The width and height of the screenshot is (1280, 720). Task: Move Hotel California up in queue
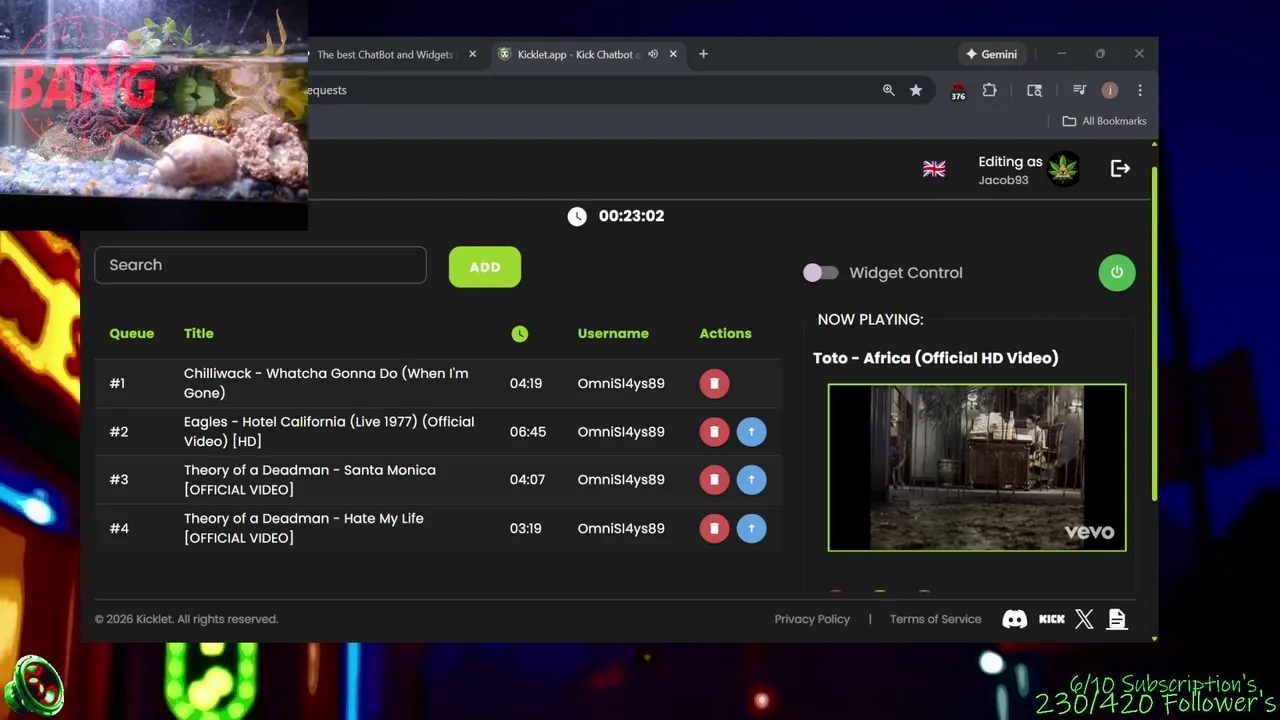751,432
